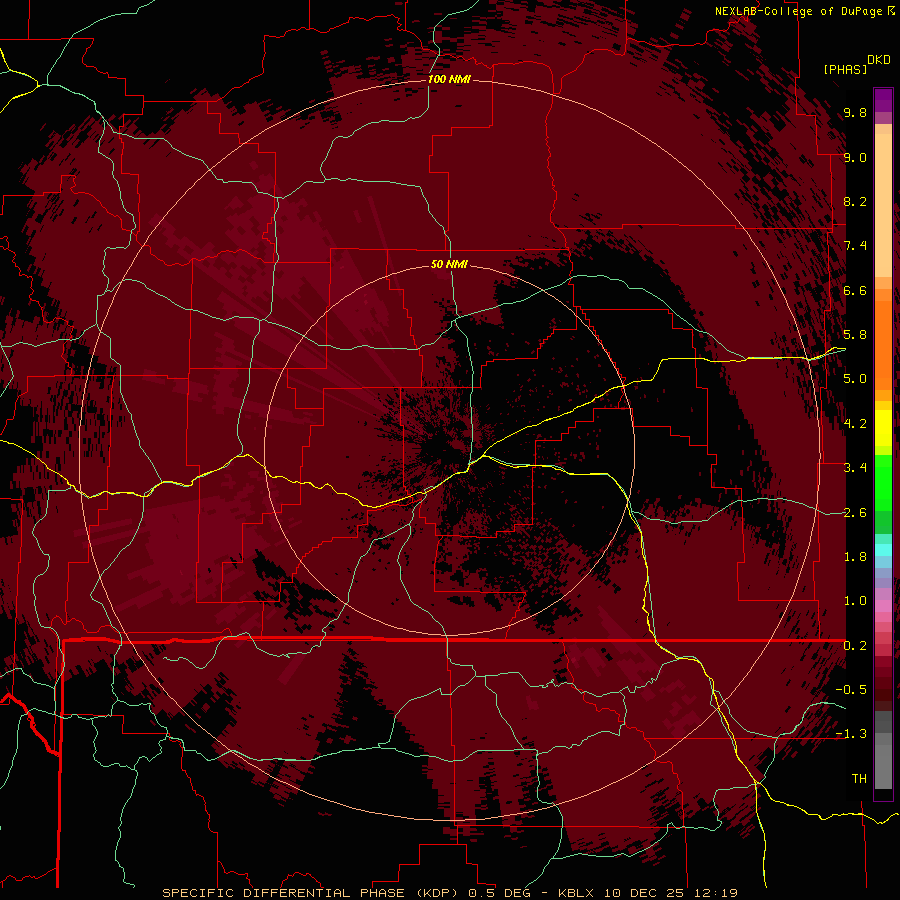
Task: Click the DKD product label
Action: [x=879, y=60]
